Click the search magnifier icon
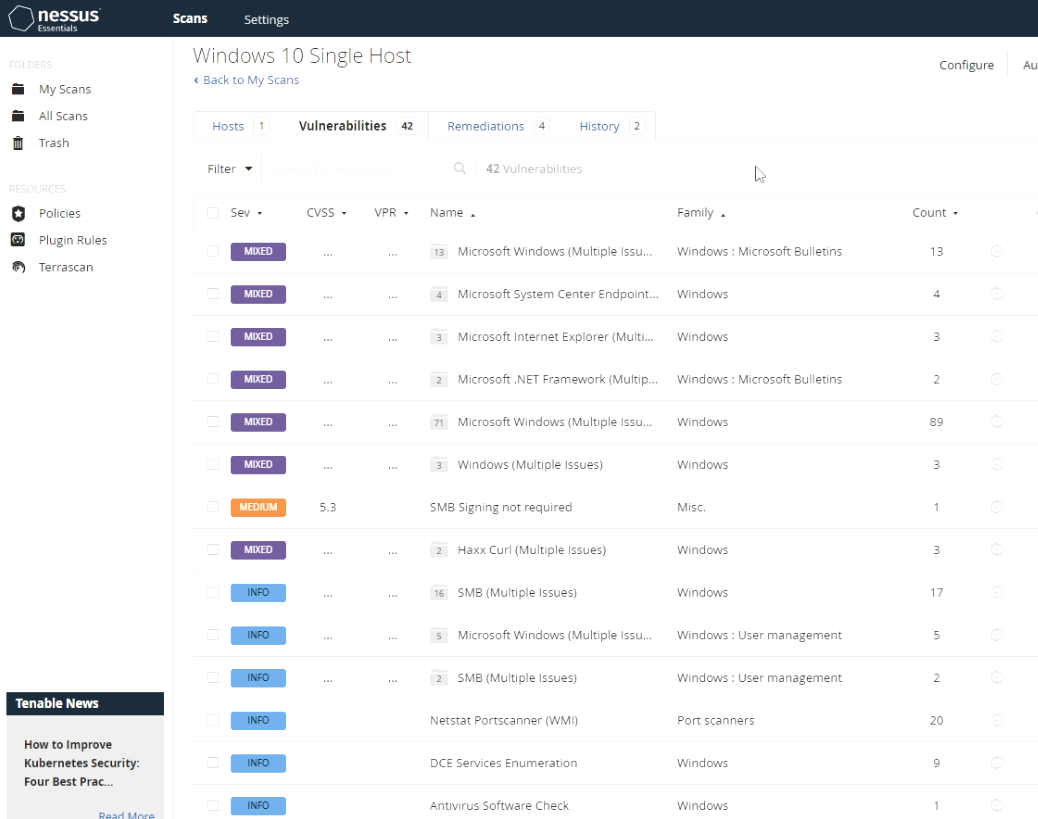1038x819 pixels. click(459, 168)
